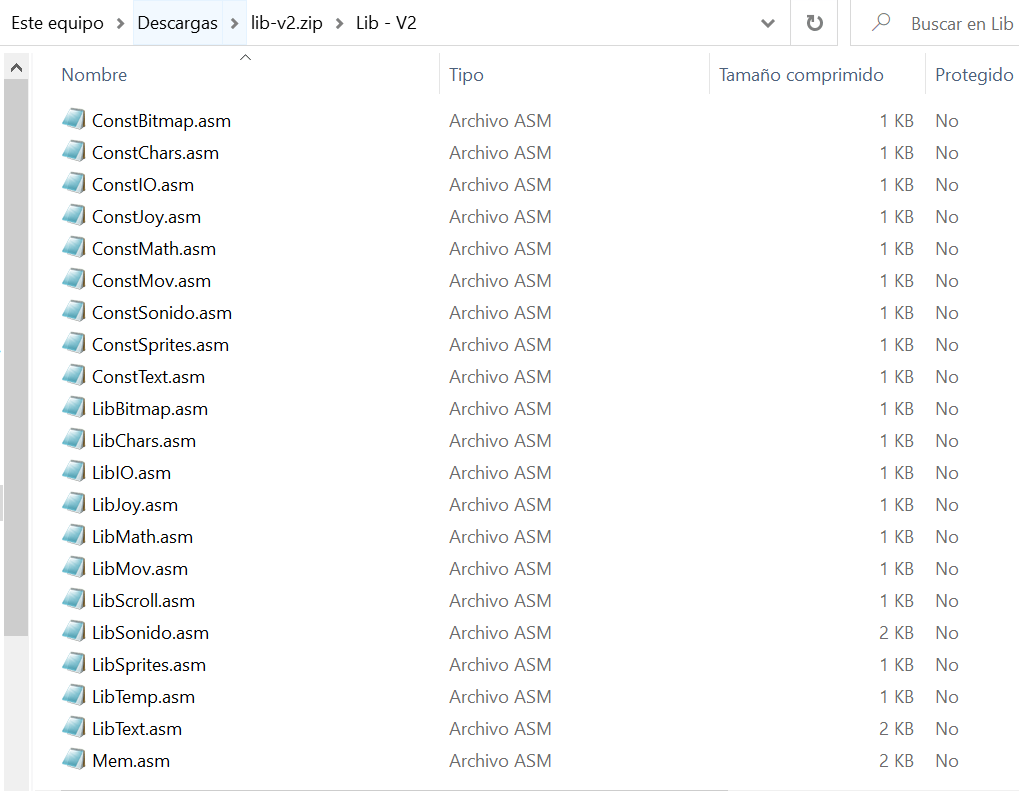The width and height of the screenshot is (1019, 791).
Task: Open the address bar history dropdown
Action: pos(768,23)
